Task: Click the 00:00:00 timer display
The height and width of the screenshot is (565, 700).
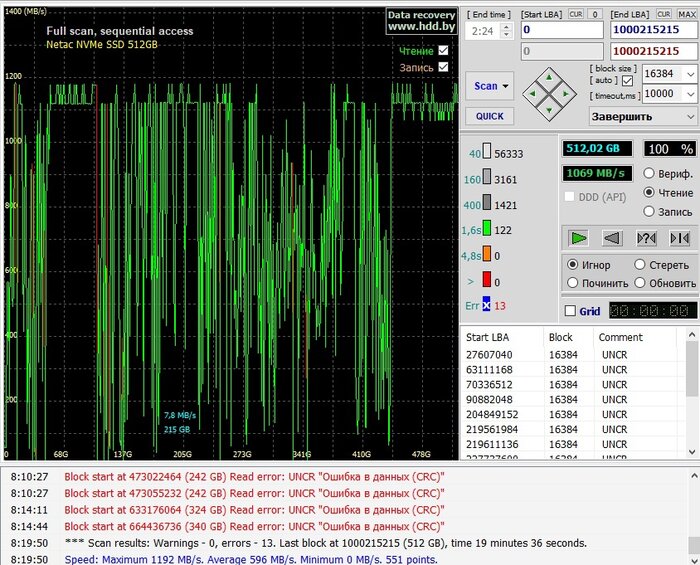Action: [653, 311]
